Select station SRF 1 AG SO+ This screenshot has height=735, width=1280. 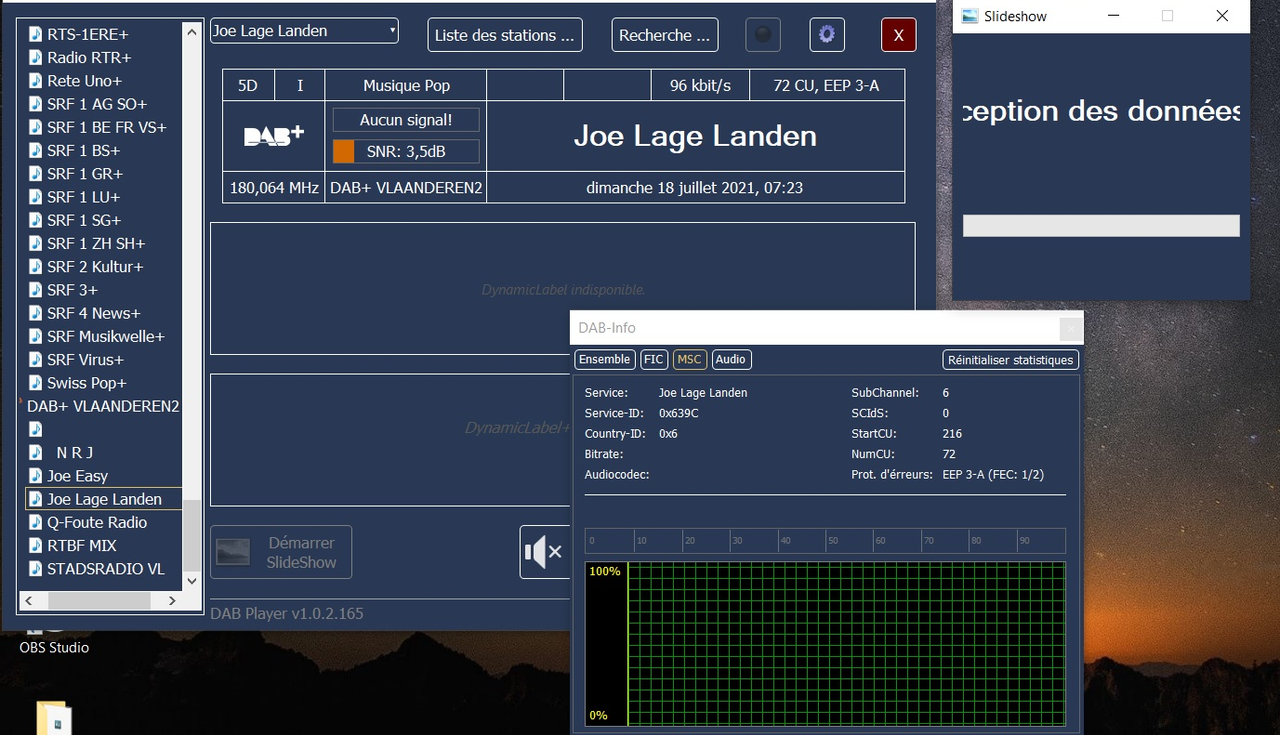click(97, 104)
